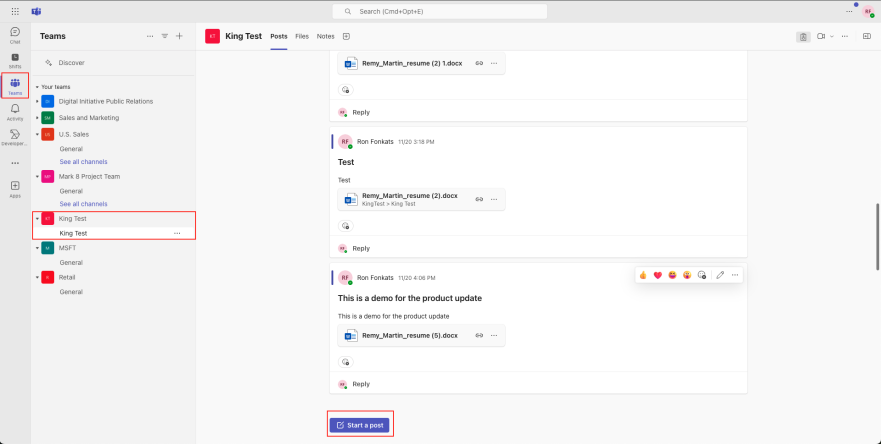Switch to the Files tab
881x444 pixels.
point(302,37)
